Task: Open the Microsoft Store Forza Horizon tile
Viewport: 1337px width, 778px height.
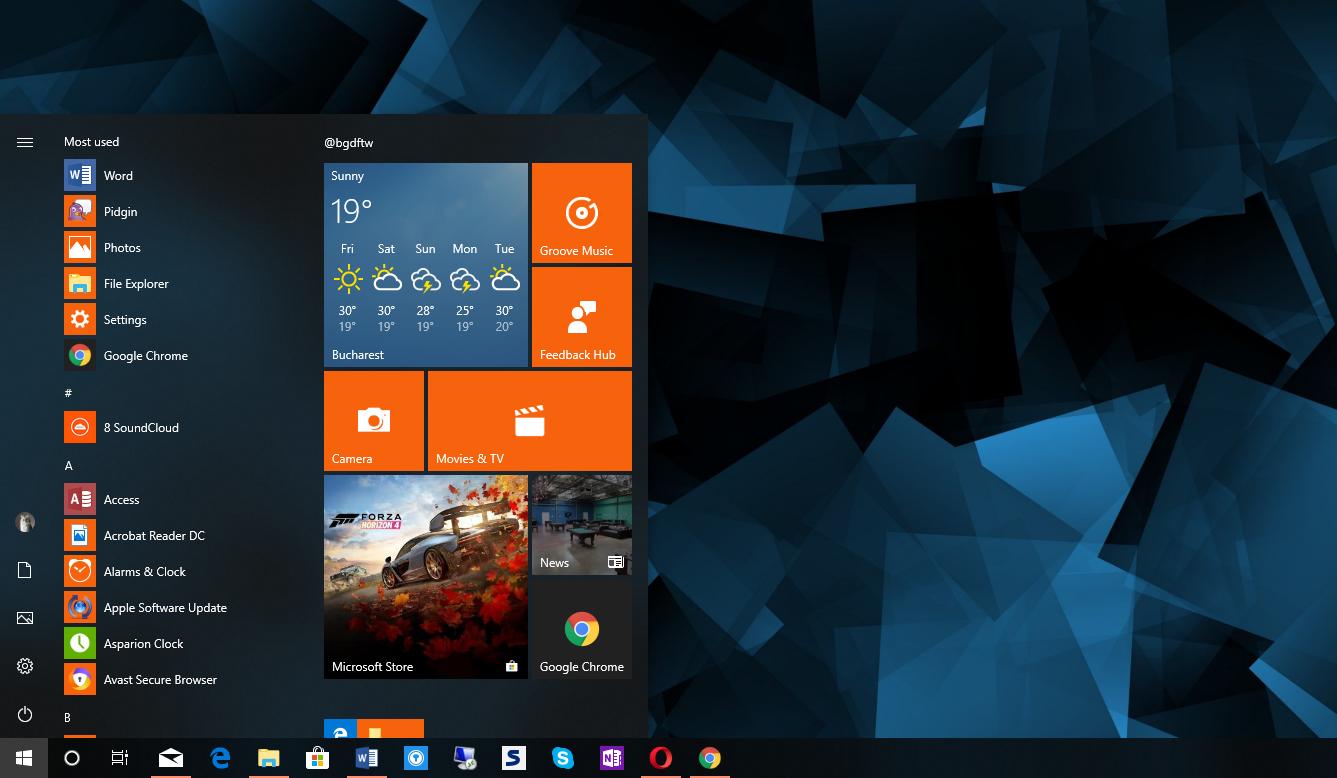Action: pos(426,577)
